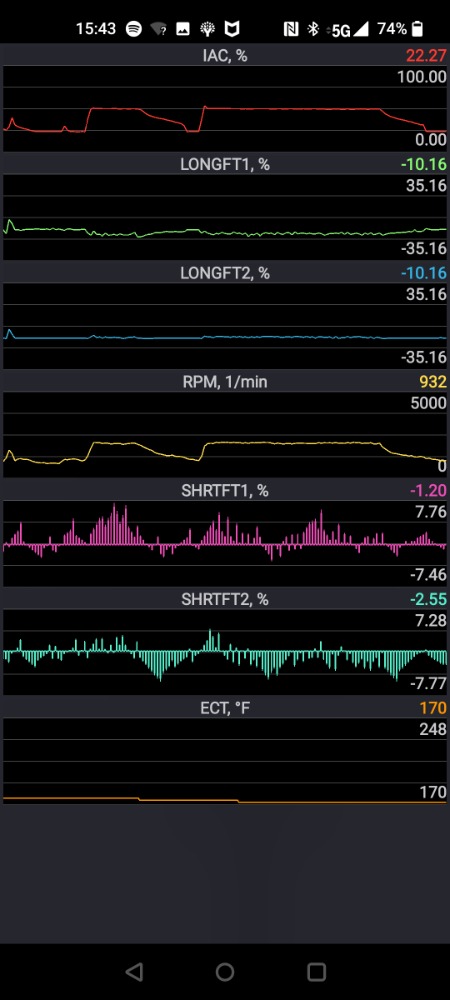Tap the SHRTFT1, % header

(x=225, y=490)
